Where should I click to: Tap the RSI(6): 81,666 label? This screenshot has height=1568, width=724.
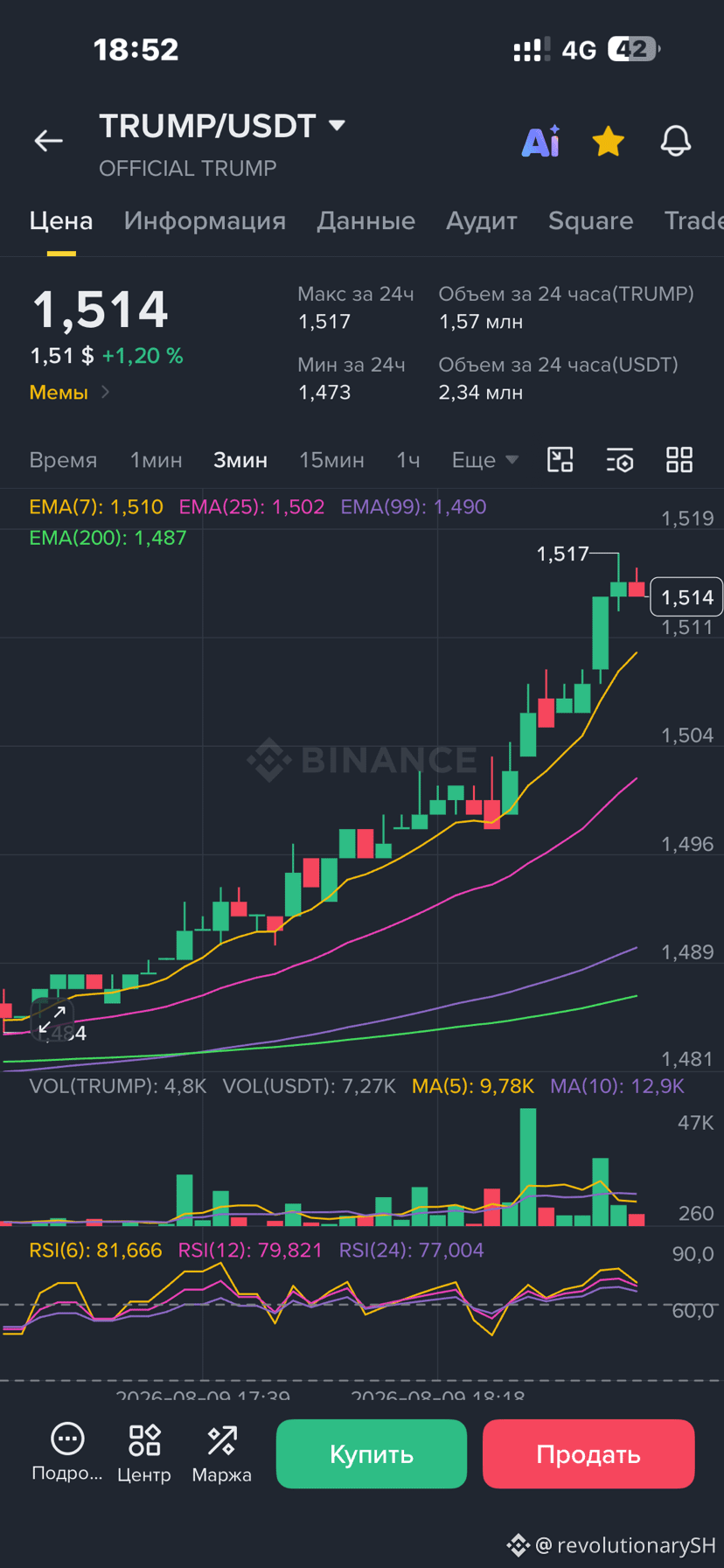pyautogui.click(x=95, y=1251)
